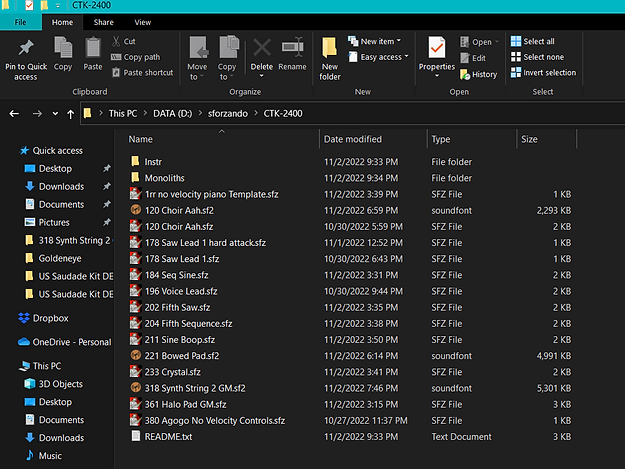Click Copy path in Clipboard group

pyautogui.click(x=136, y=57)
